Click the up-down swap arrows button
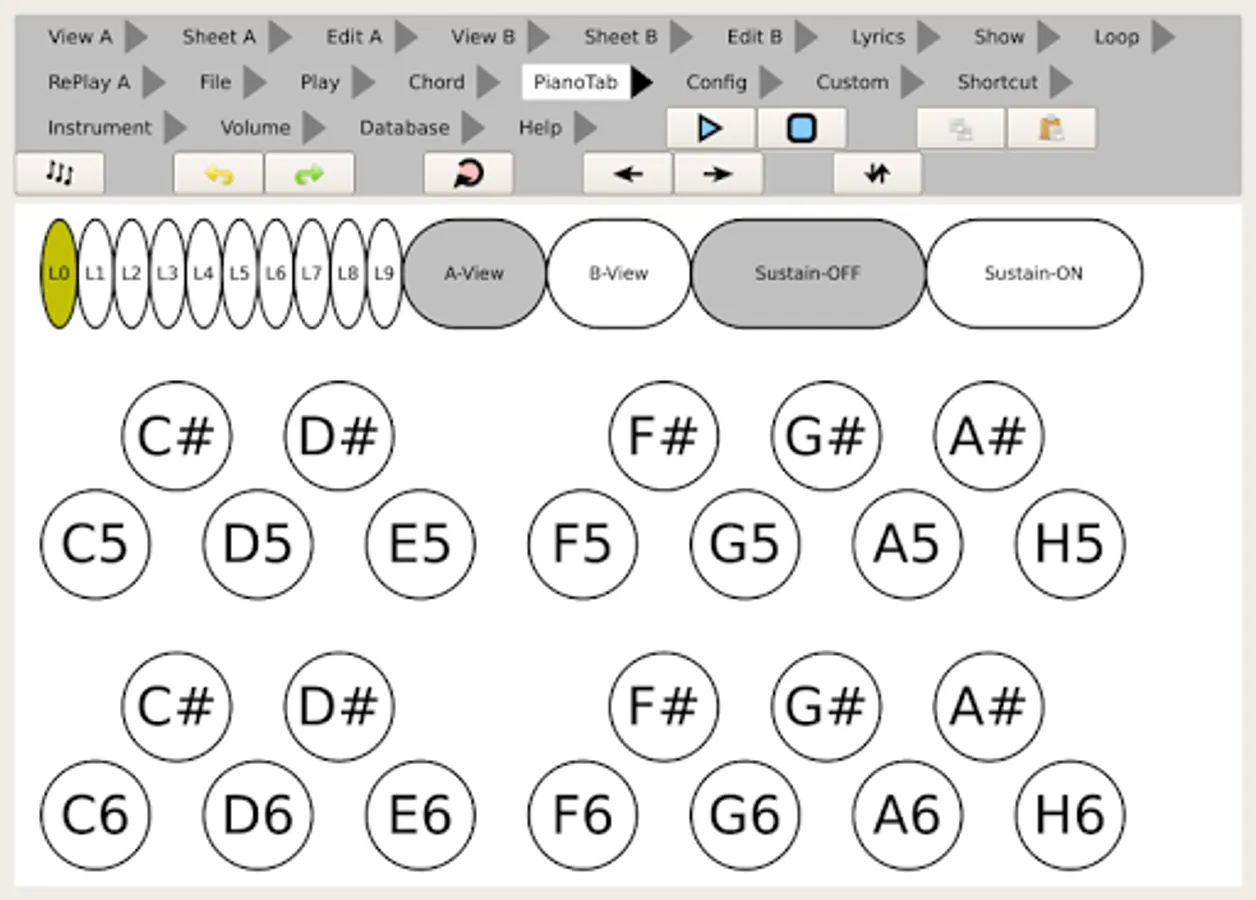Image resolution: width=1256 pixels, height=900 pixels. [877, 173]
